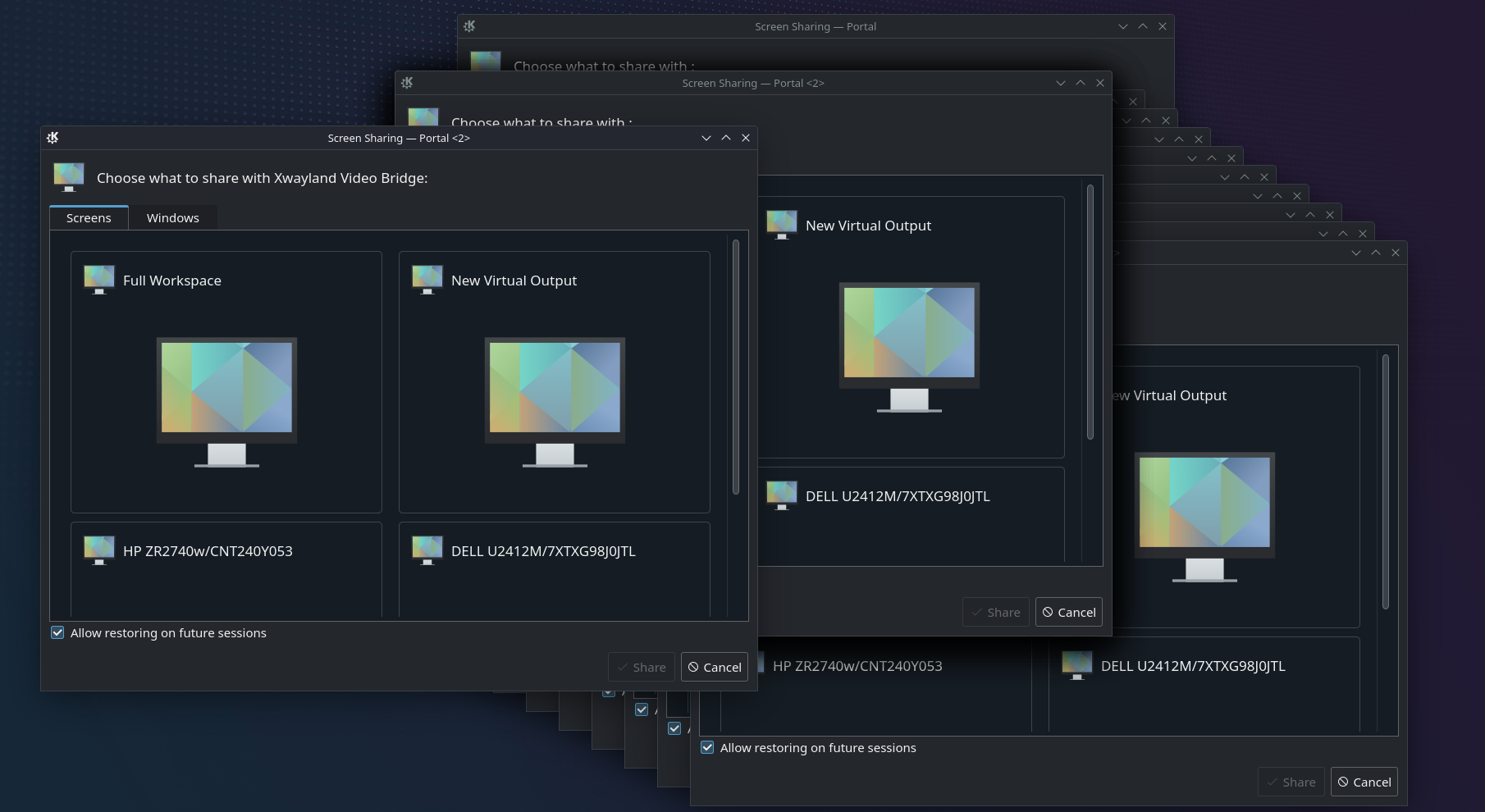
Task: Uncheck 'Allow restoring' in front dialog
Action: pyautogui.click(x=58, y=633)
